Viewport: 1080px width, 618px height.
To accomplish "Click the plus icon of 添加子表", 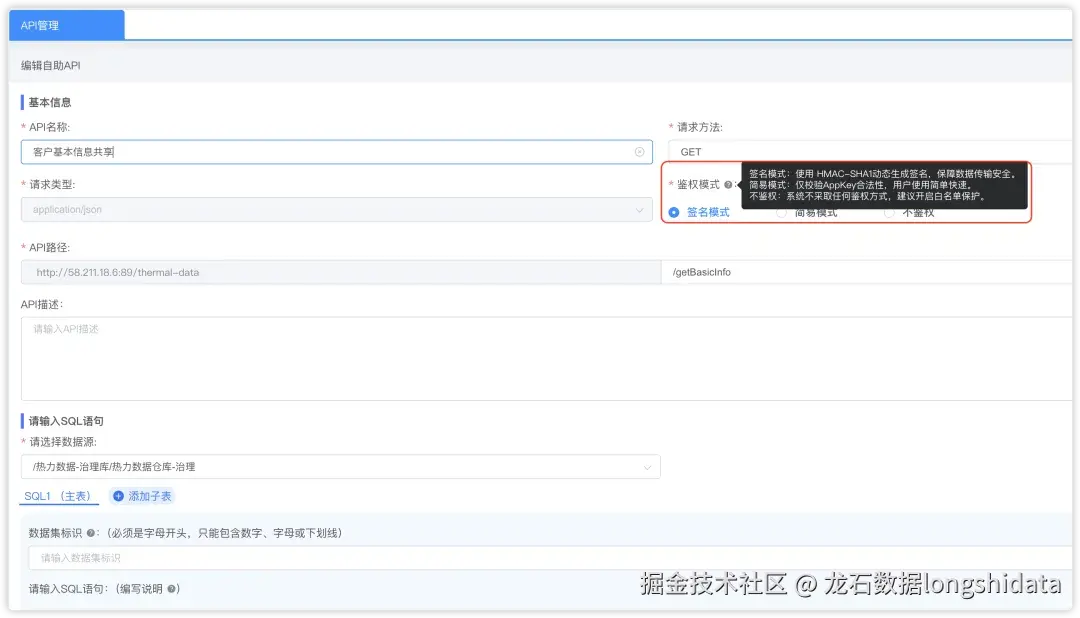I will (x=118, y=496).
